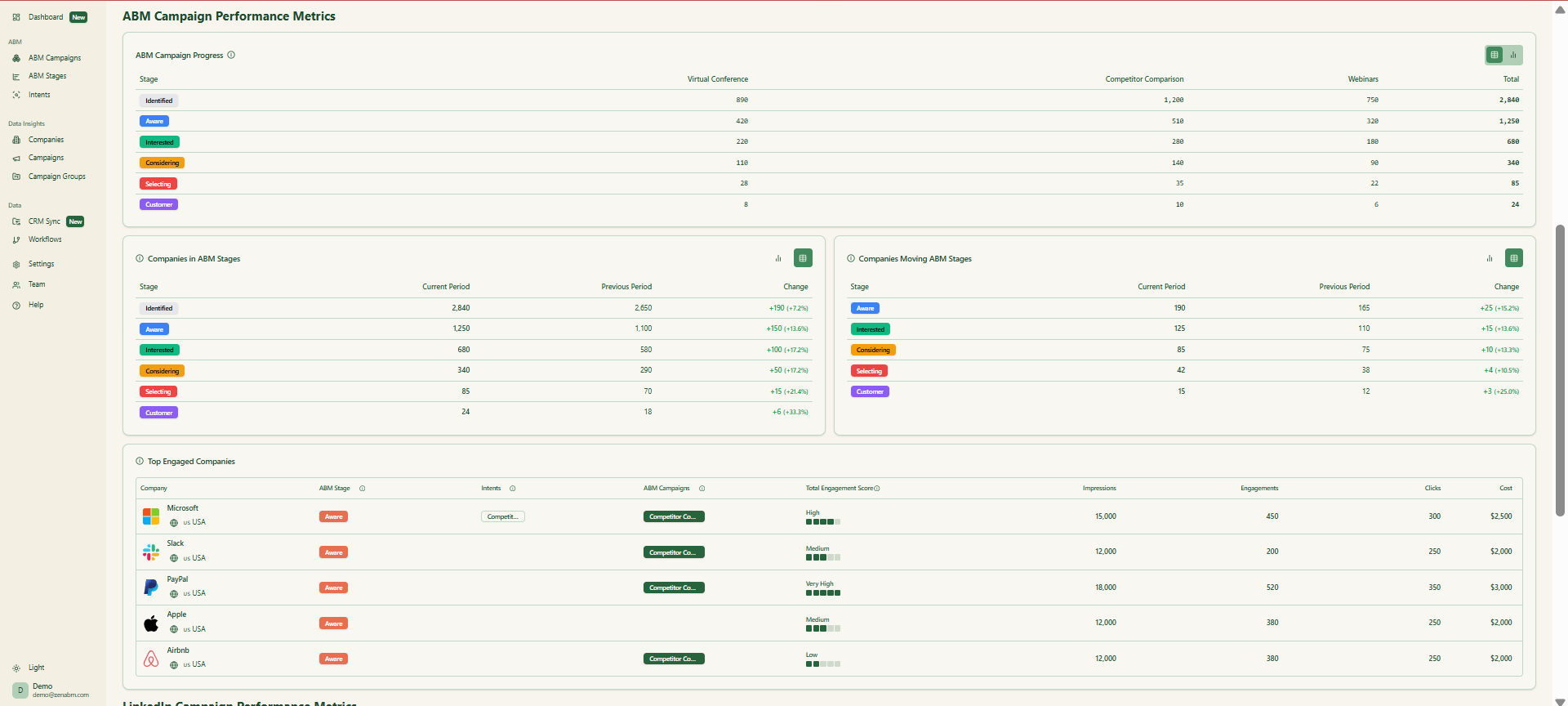This screenshot has width=1568, height=706.
Task: Open Dashboard via its sidebar icon
Action: 16,17
